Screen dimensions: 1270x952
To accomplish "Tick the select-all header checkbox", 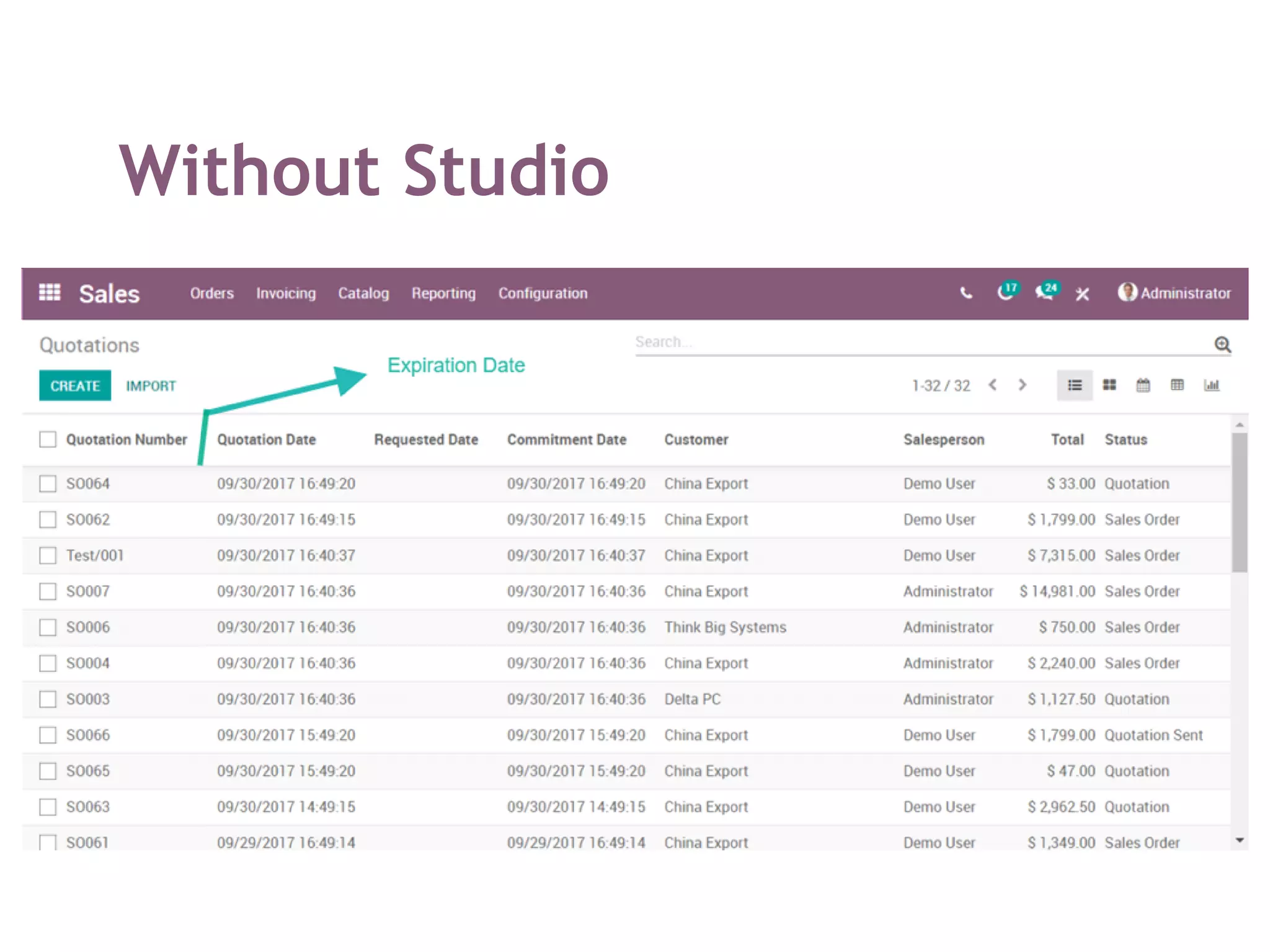I will pos(48,439).
